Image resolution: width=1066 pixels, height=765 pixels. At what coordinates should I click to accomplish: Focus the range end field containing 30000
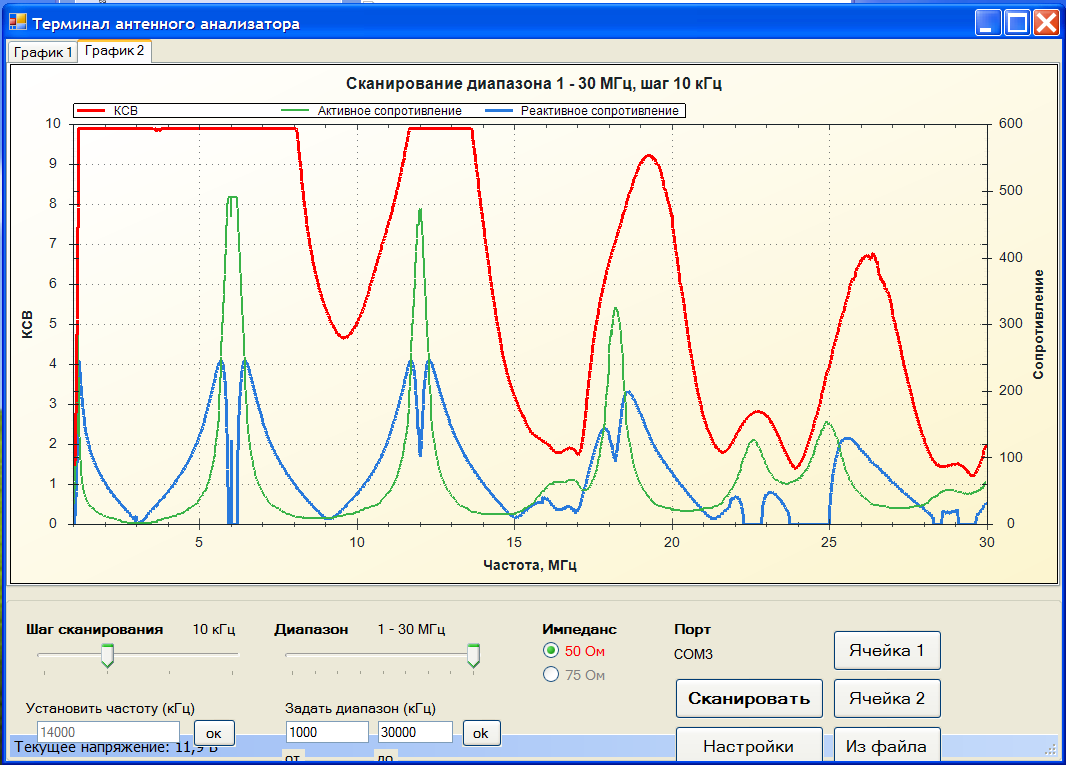(x=415, y=732)
